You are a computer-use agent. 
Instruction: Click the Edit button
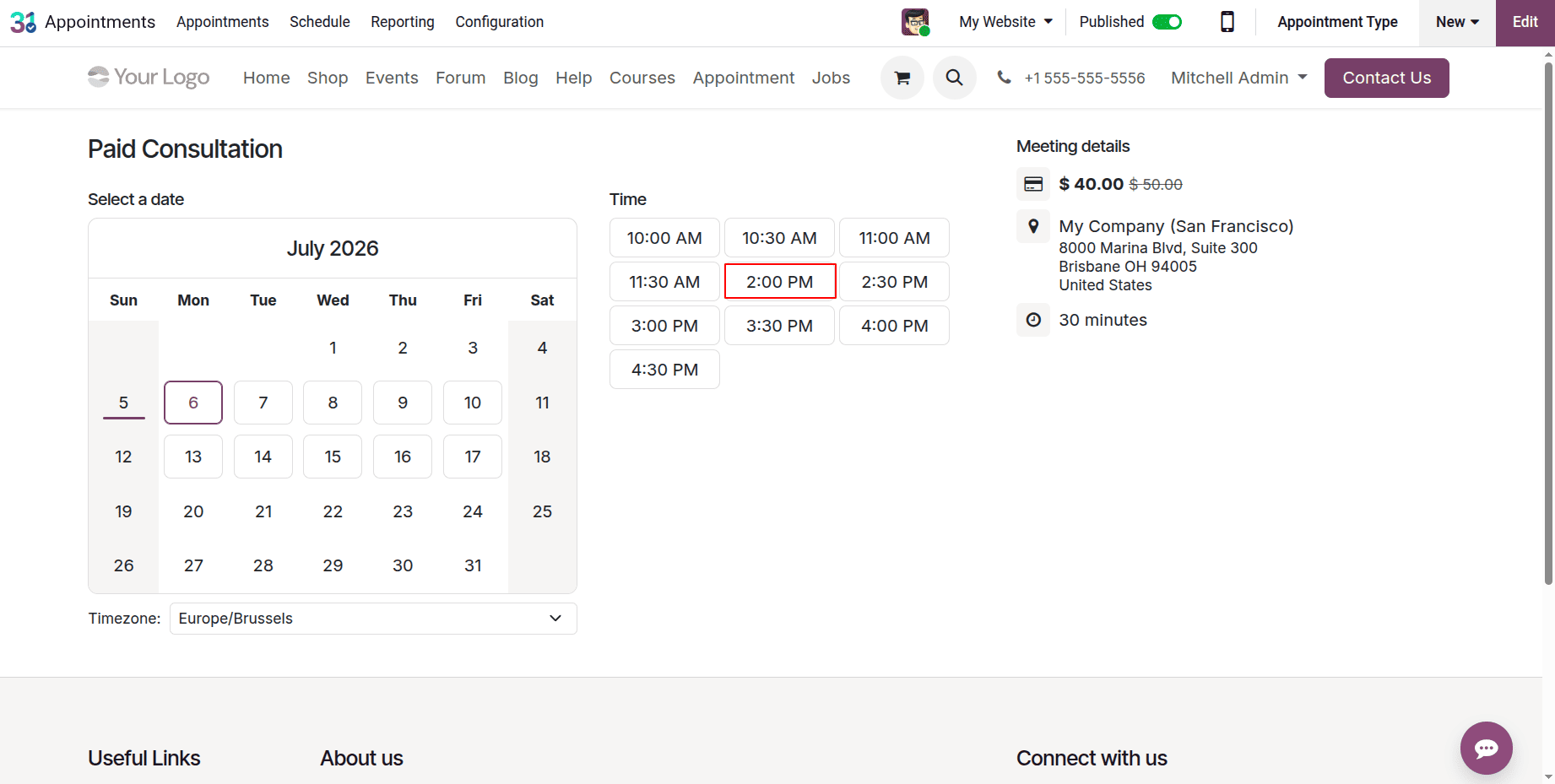tap(1525, 23)
